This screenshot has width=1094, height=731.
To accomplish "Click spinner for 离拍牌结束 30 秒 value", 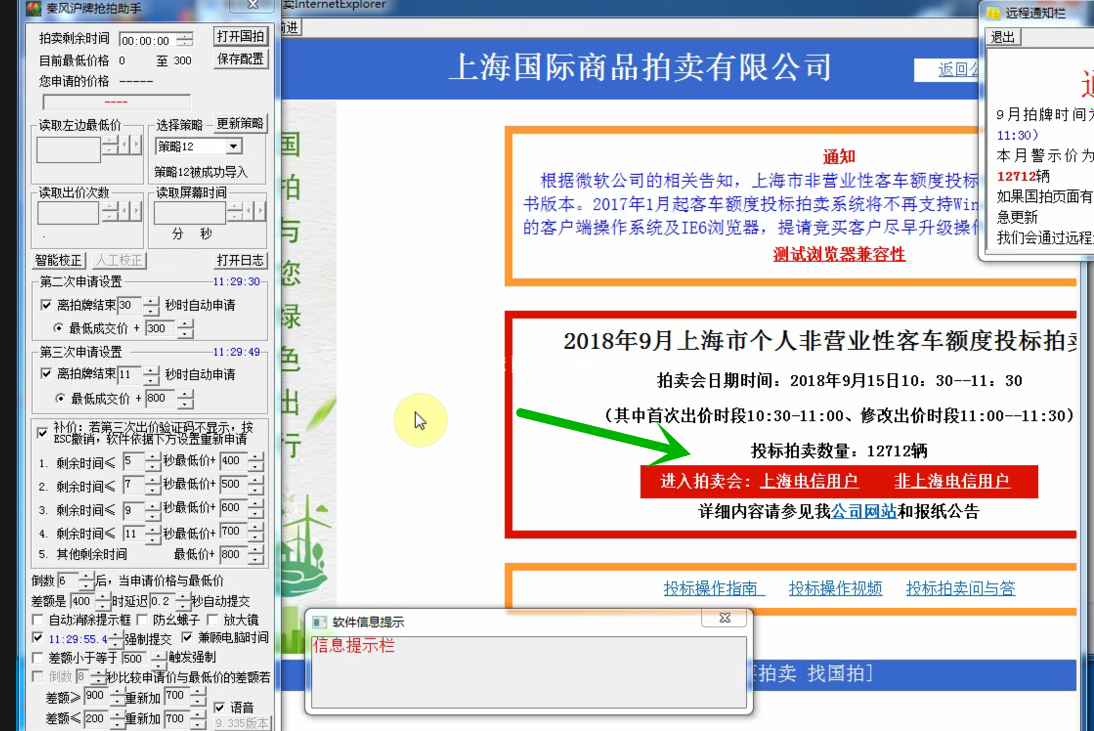I will 151,306.
